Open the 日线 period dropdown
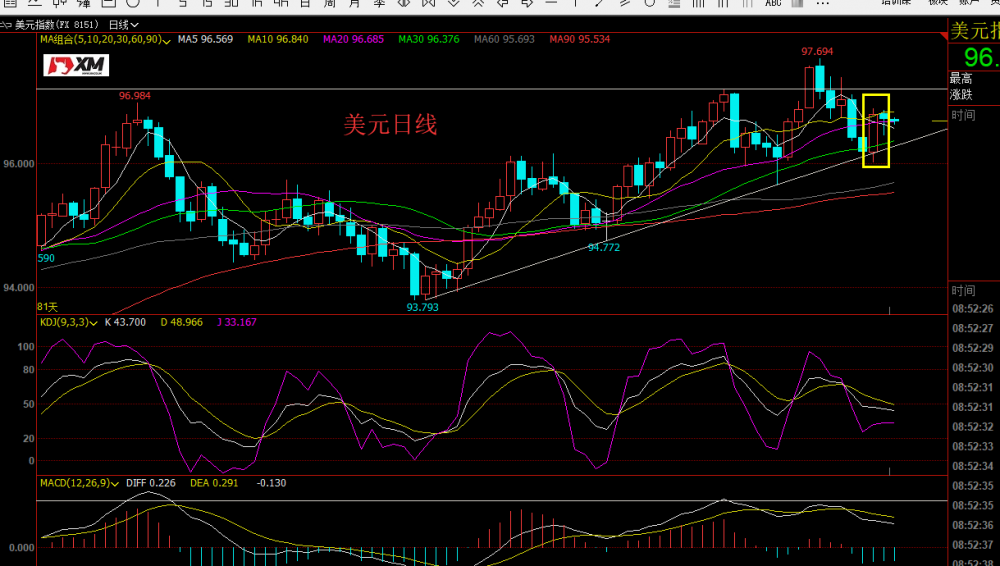 [x=124, y=25]
